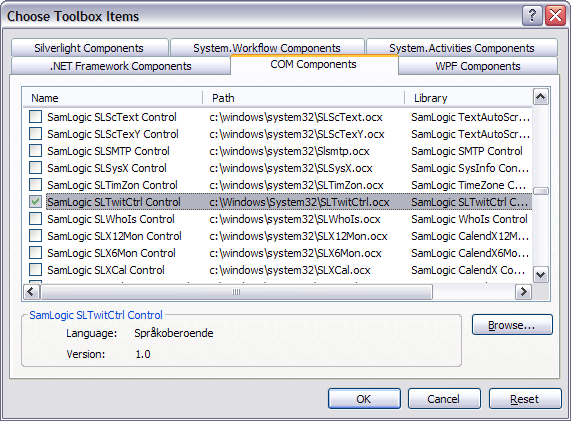The width and height of the screenshot is (571, 421).
Task: Select the SamLogic SLSysX Control row name
Action: point(107,168)
